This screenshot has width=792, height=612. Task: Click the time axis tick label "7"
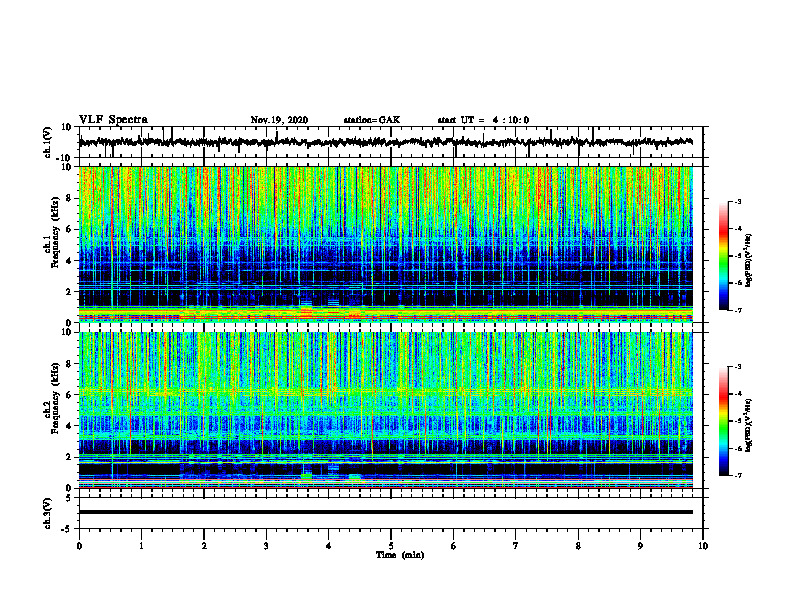[516, 546]
